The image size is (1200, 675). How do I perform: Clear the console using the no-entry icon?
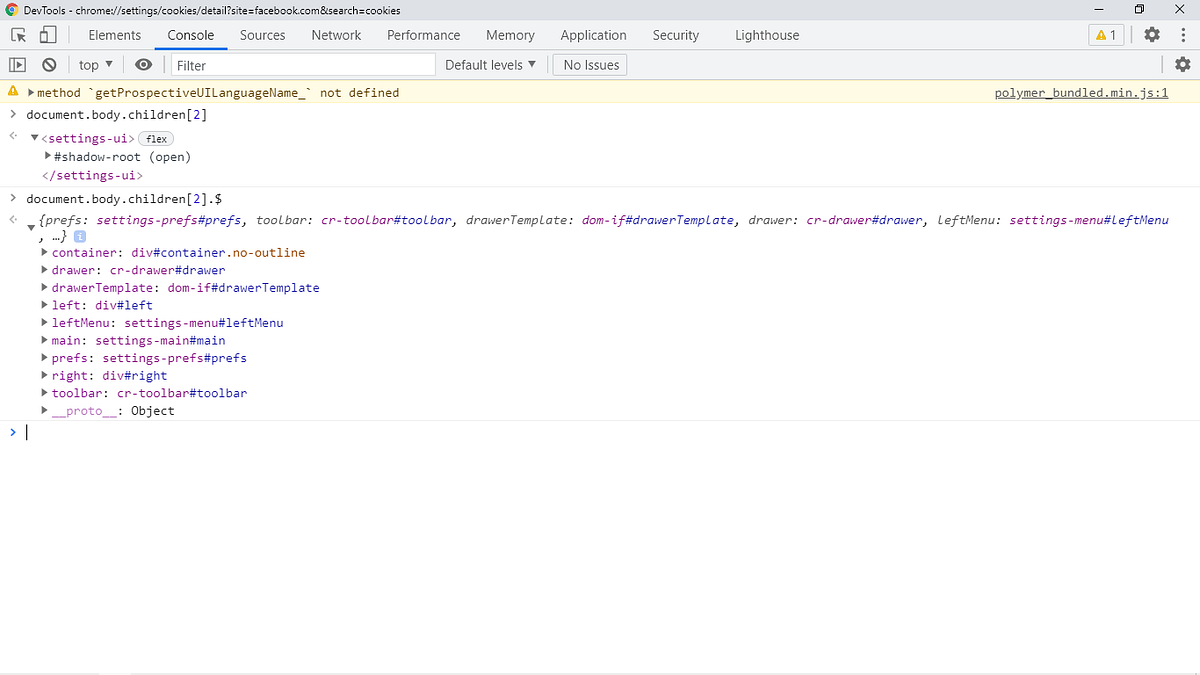coord(49,64)
